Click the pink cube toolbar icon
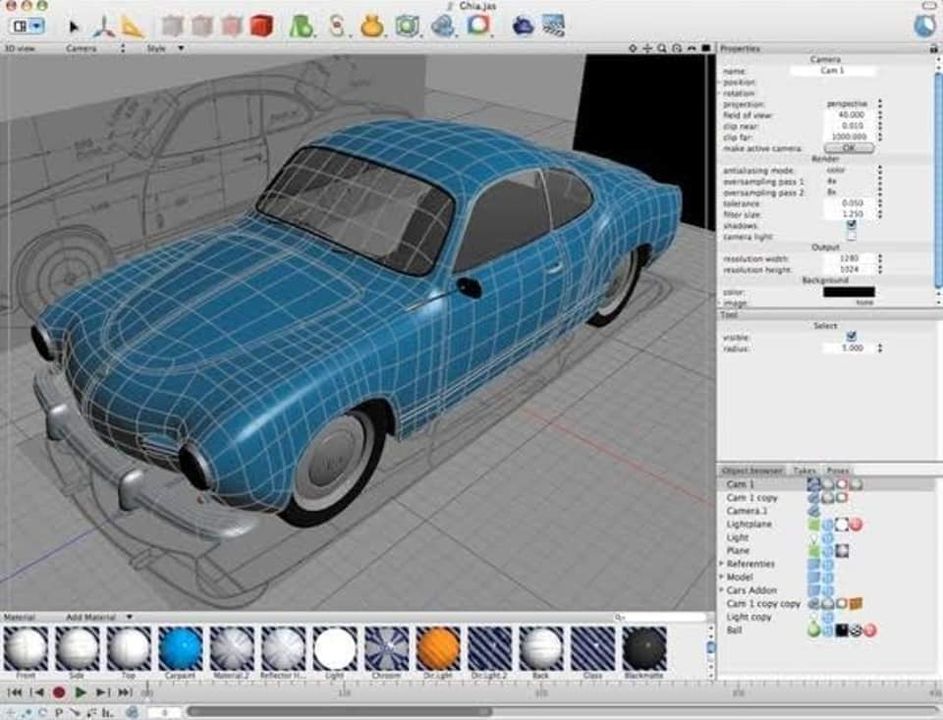This screenshot has height=720, width=943. pos(231,26)
